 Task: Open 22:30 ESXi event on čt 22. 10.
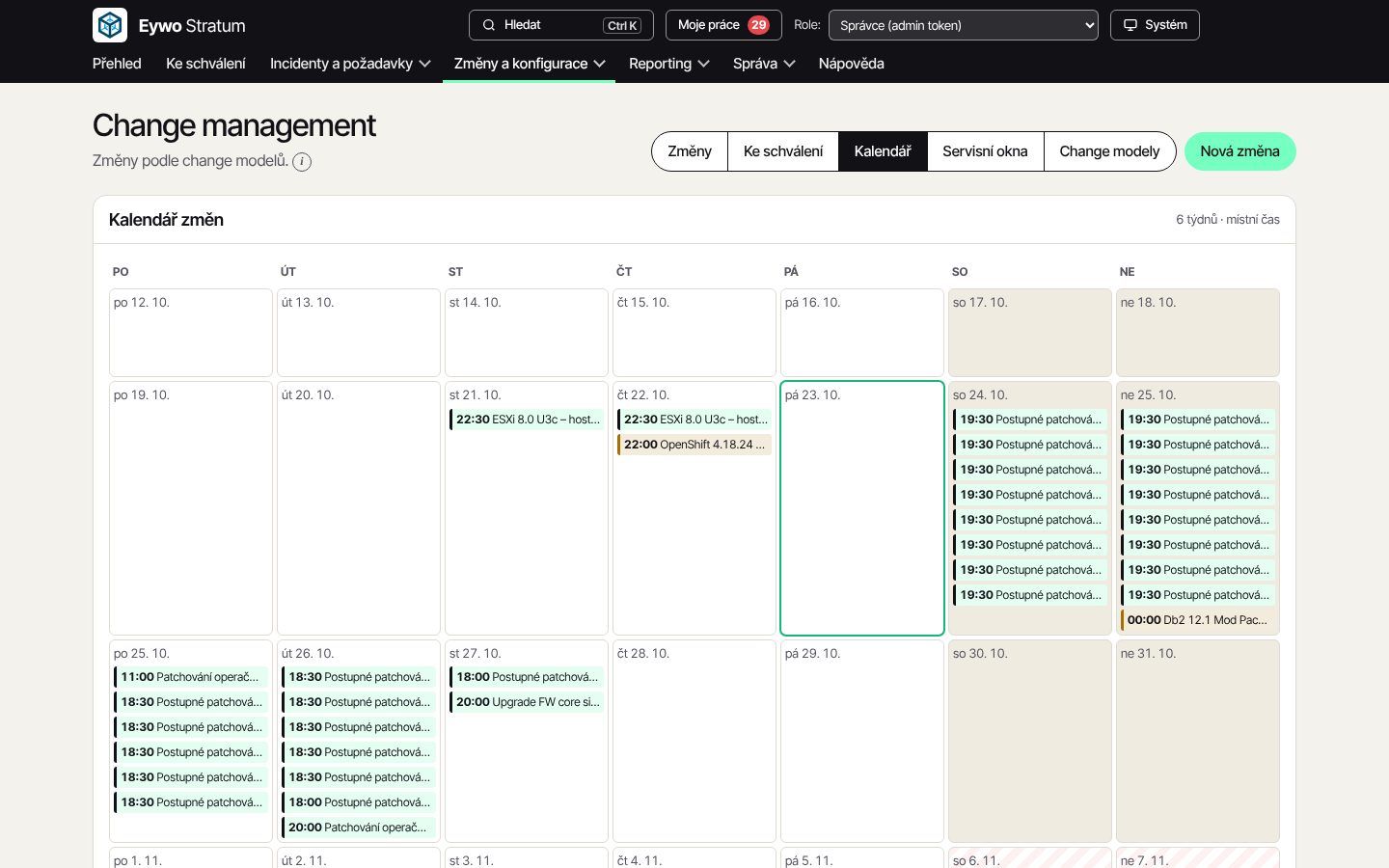click(x=694, y=420)
